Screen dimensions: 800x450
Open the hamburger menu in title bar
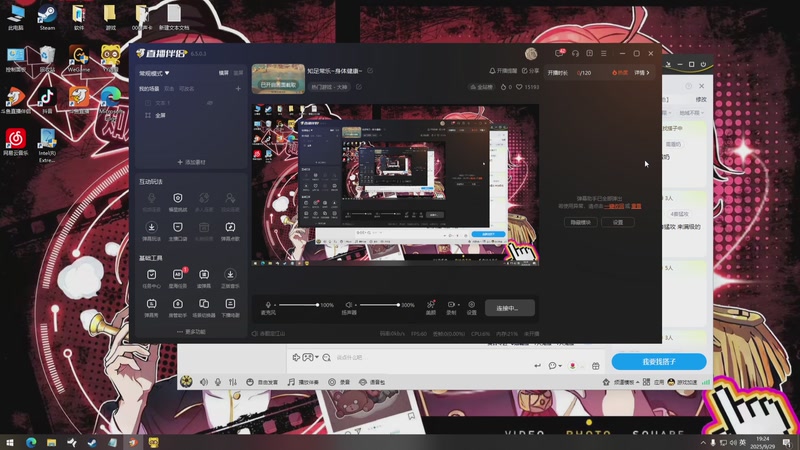click(x=604, y=53)
